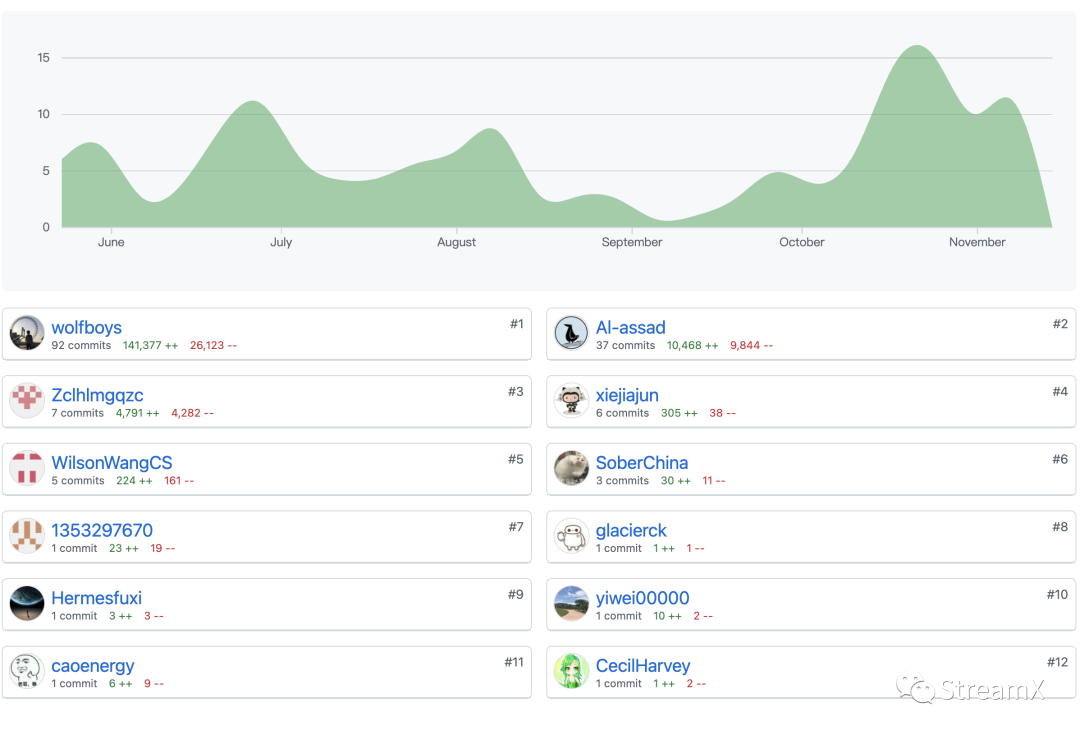
Task: Click xiejiajun's octocat avatar
Action: [x=571, y=400]
